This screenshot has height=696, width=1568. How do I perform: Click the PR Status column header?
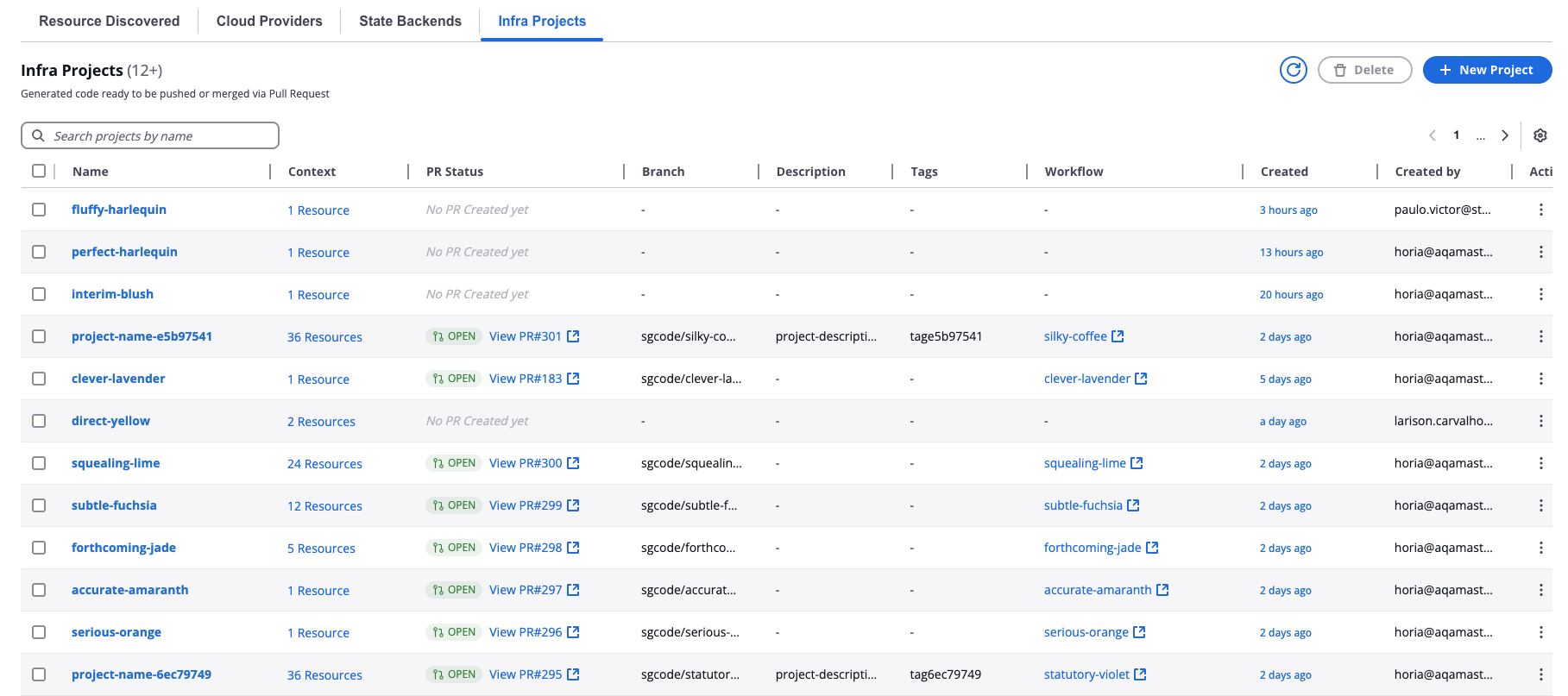point(455,172)
